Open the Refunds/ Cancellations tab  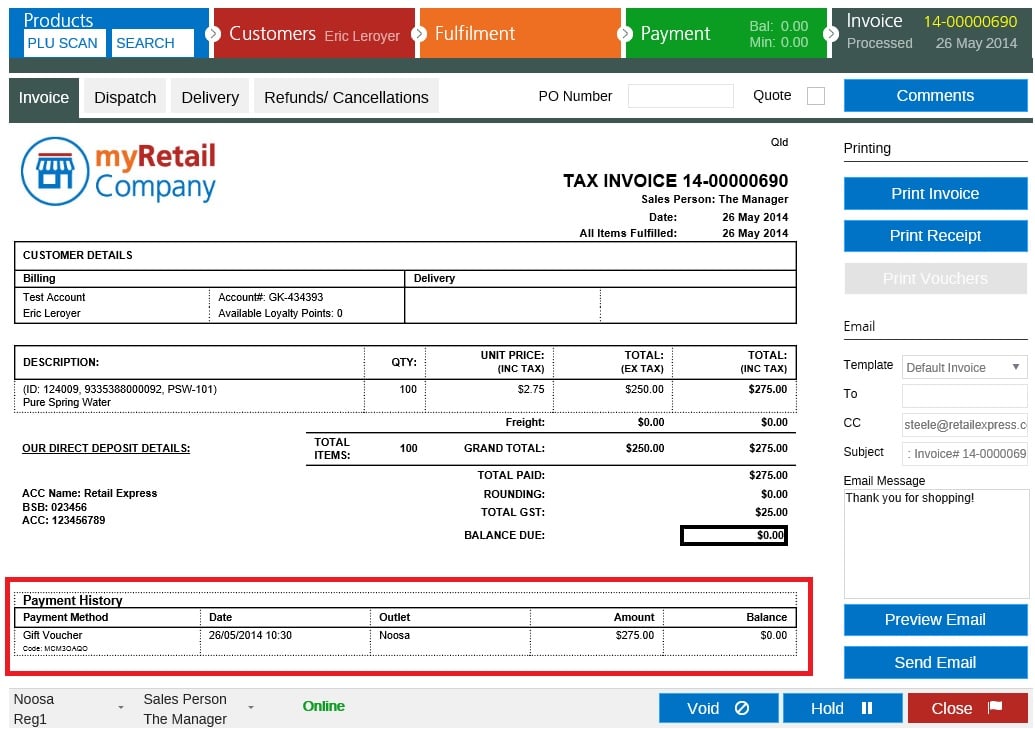coord(346,97)
